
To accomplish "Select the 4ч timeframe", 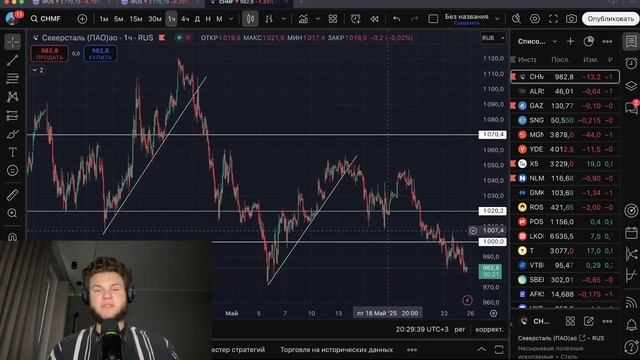I will coord(185,19).
